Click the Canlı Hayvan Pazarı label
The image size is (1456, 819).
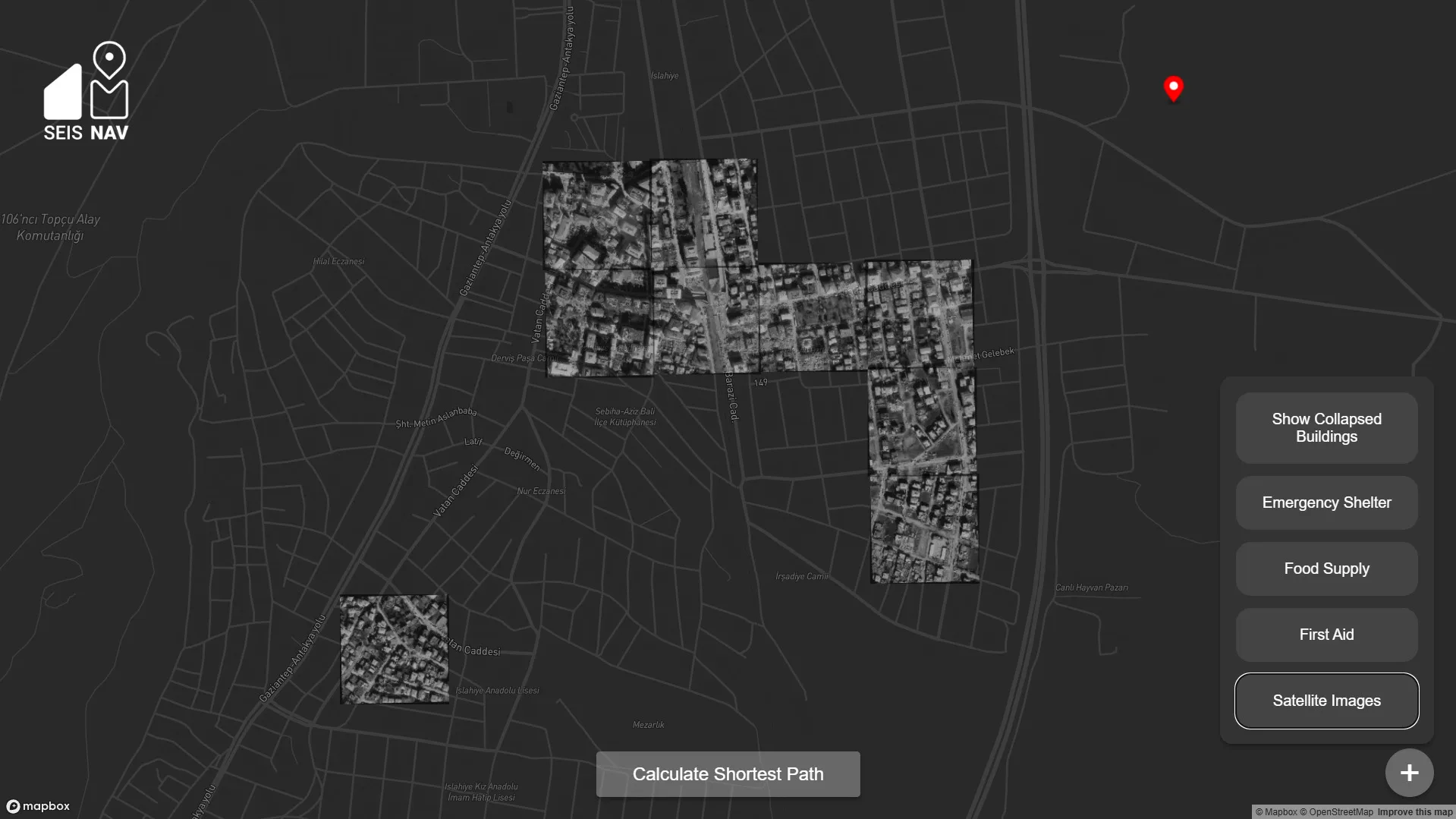(x=1091, y=587)
